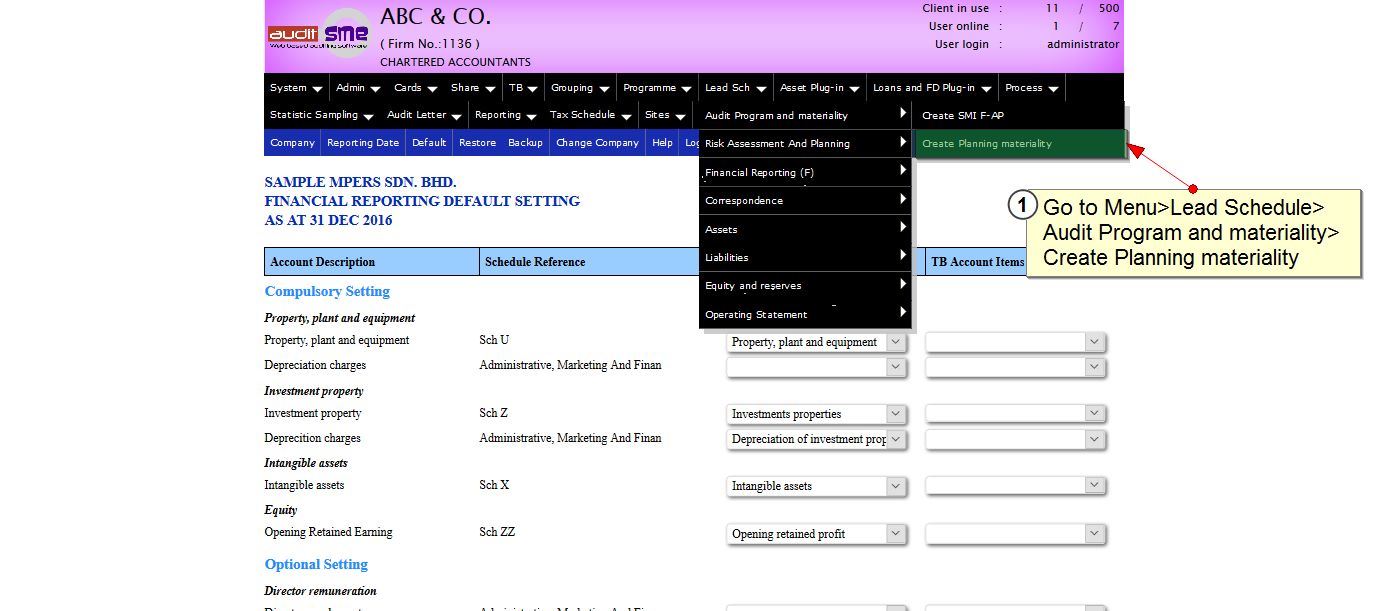
Task: Expand Risk Assessment And Planning submenu
Action: 805,144
